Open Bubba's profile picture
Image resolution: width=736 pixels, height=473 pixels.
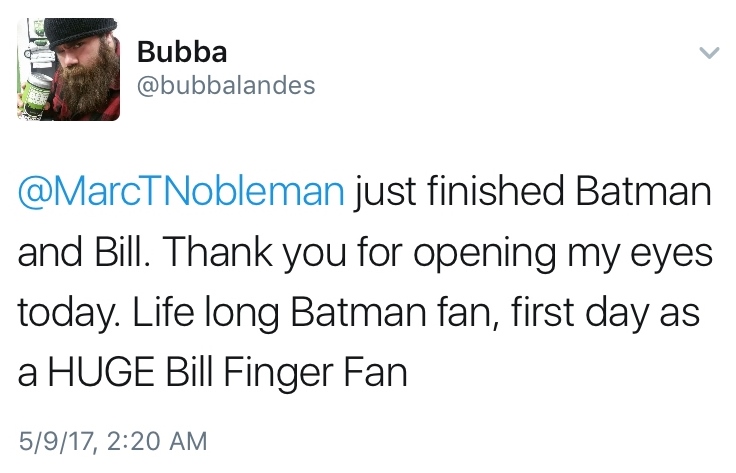(69, 70)
